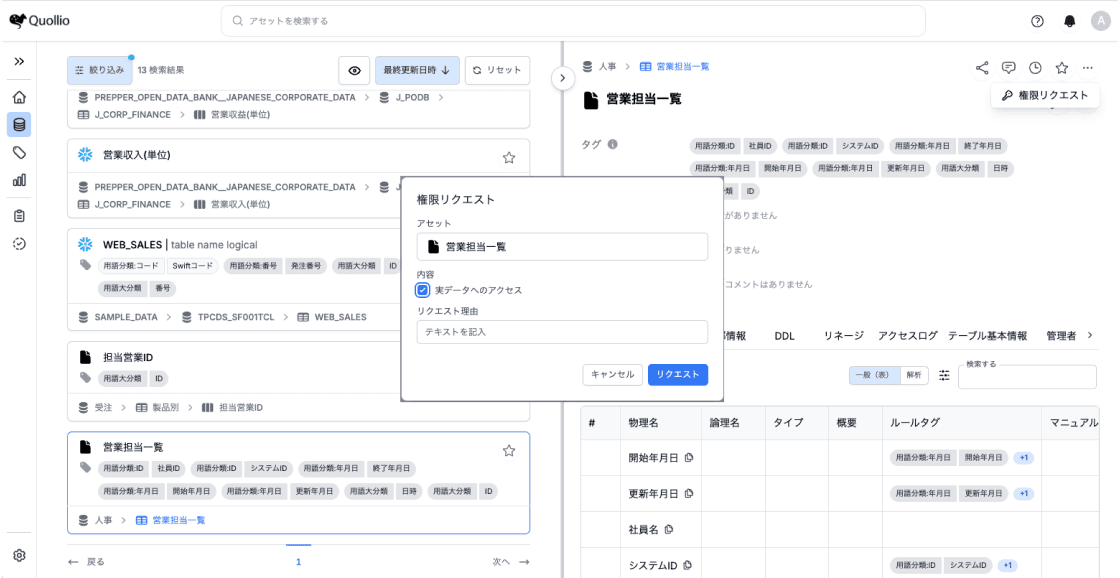Image resolution: width=1120 pixels, height=578 pixels.
Task: Open the help question mark icon
Action: tap(1037, 21)
